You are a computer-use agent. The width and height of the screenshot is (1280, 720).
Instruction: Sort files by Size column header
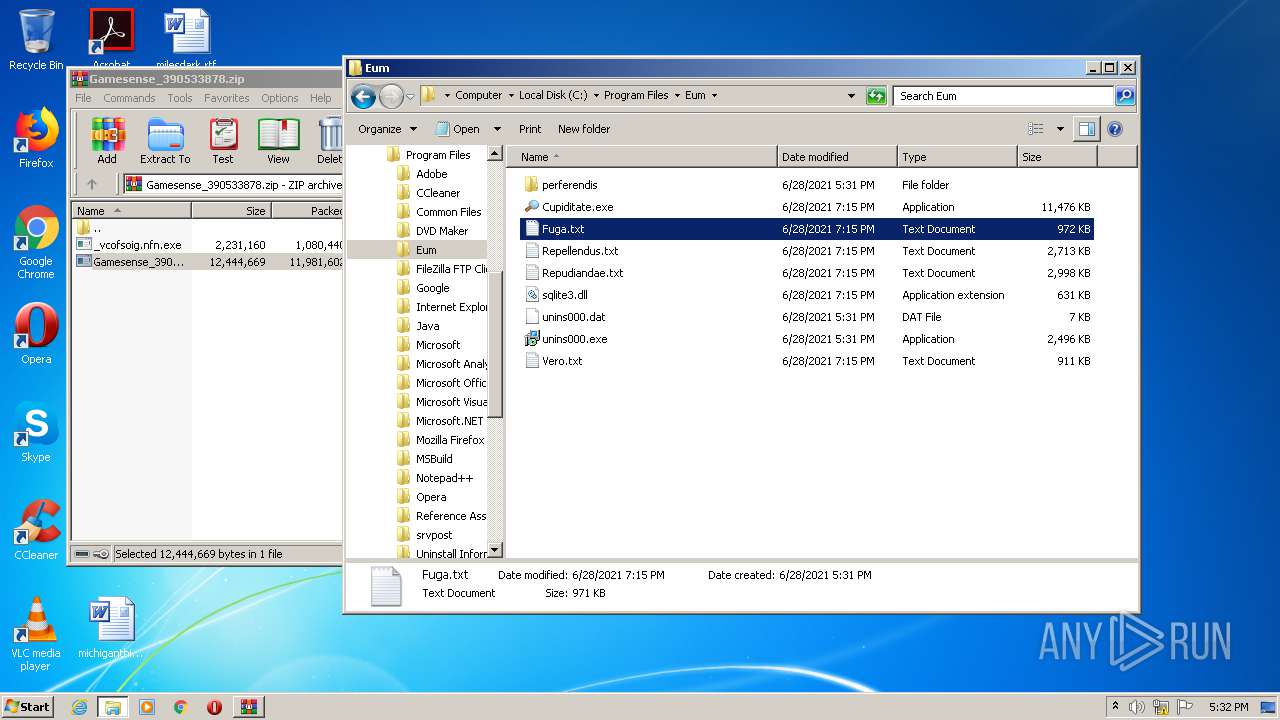coord(1057,157)
